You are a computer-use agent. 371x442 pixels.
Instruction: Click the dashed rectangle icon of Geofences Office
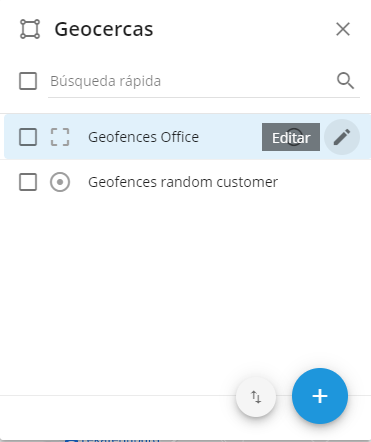coord(60,137)
